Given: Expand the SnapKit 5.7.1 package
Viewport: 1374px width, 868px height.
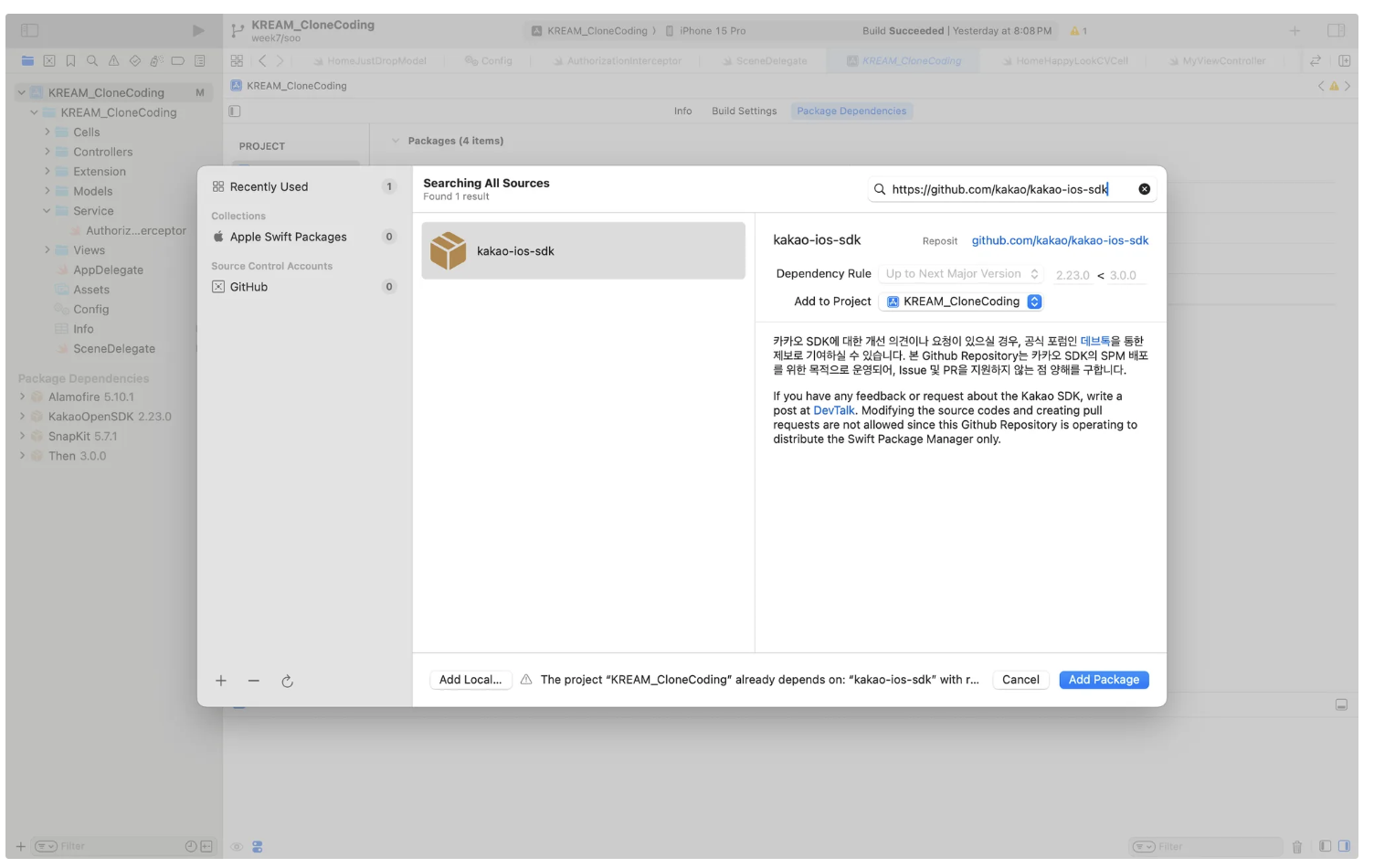Looking at the screenshot, I should pos(22,436).
